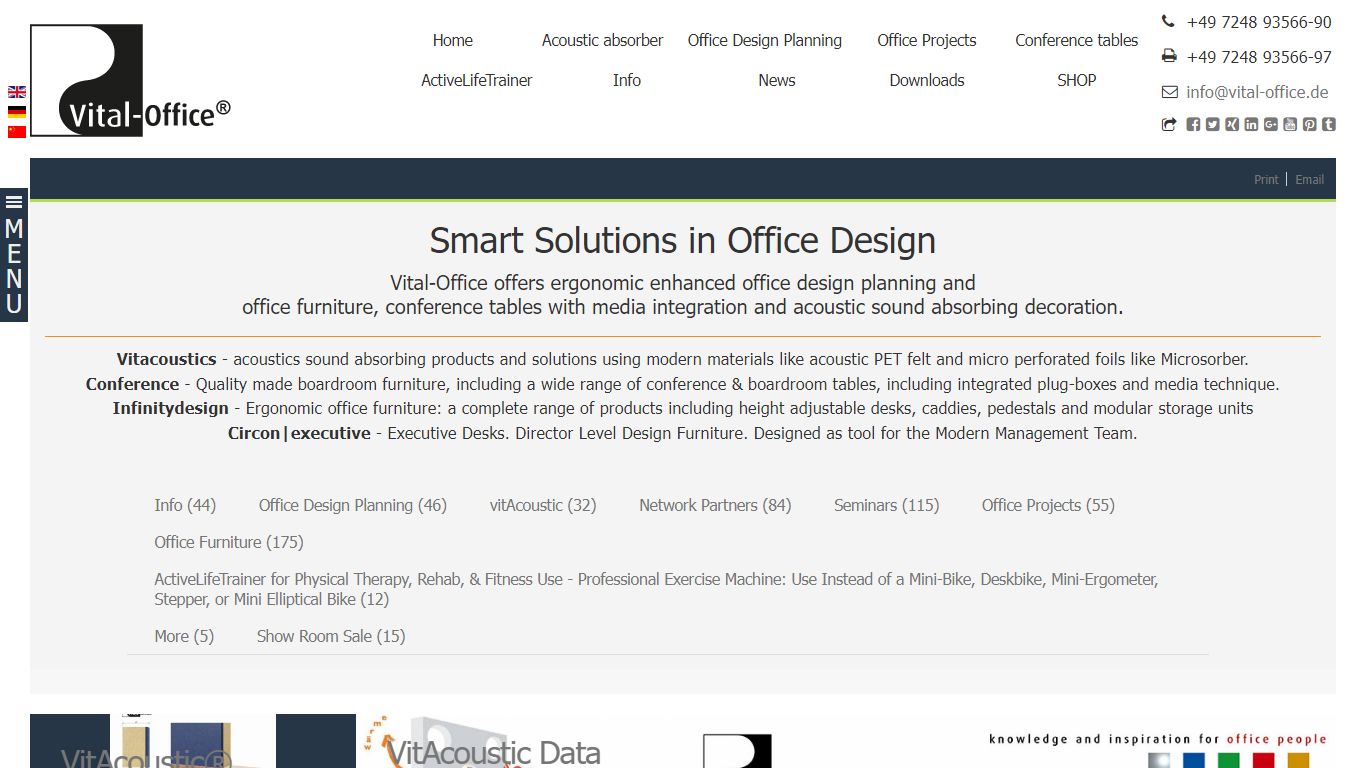This screenshot has height=768, width=1366.
Task: Open the black-and-white logo thumbnail at bottom
Action: click(x=737, y=751)
